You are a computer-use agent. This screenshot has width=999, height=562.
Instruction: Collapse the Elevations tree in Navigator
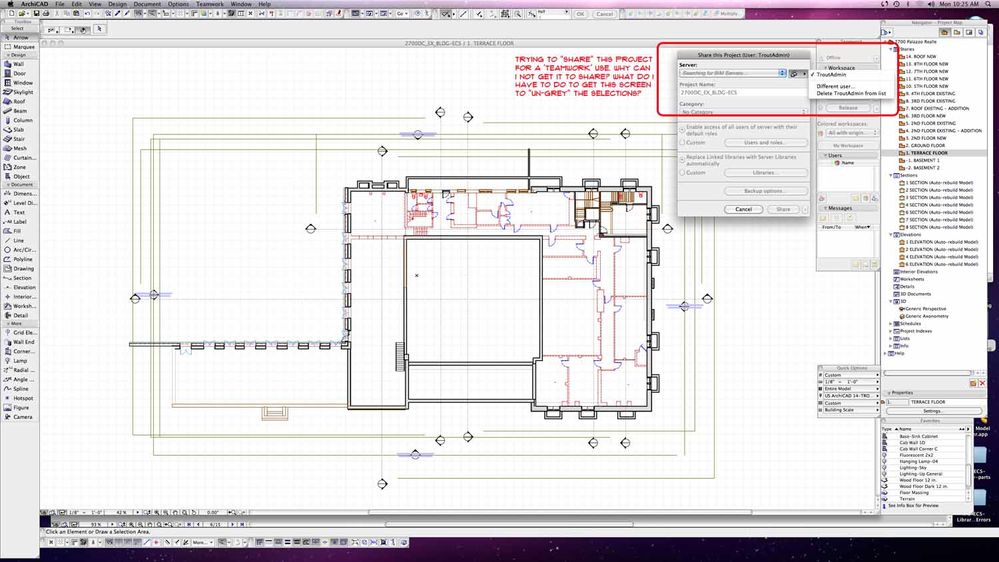tap(891, 234)
